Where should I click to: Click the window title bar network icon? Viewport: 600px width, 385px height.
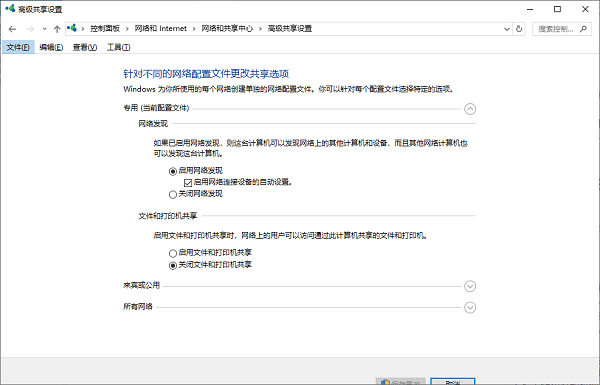10,8
